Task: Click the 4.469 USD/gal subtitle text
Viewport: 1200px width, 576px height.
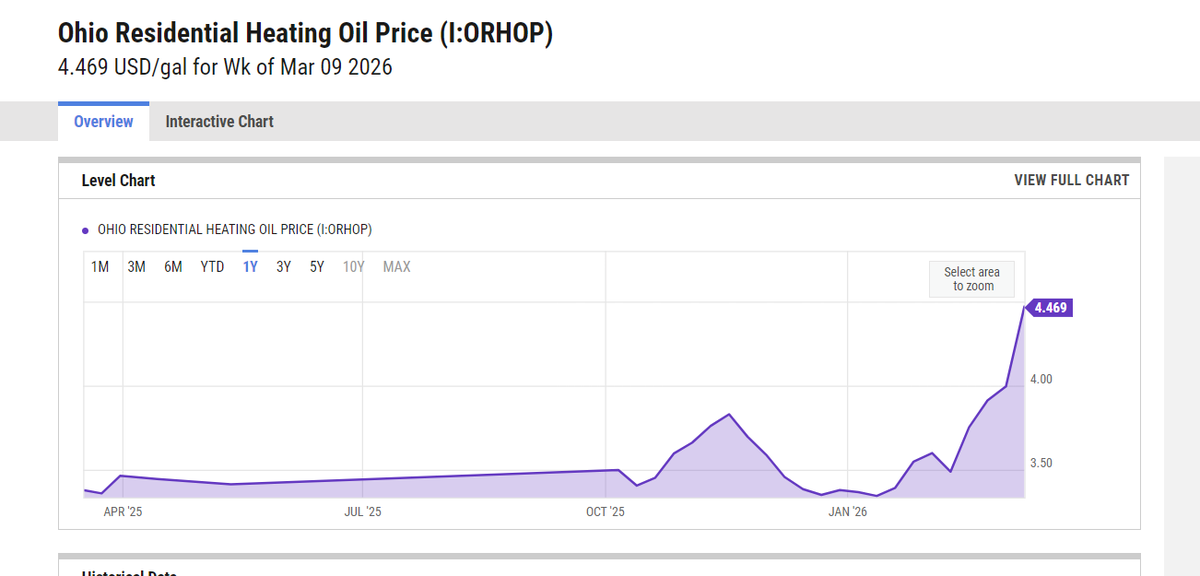Action: point(225,68)
